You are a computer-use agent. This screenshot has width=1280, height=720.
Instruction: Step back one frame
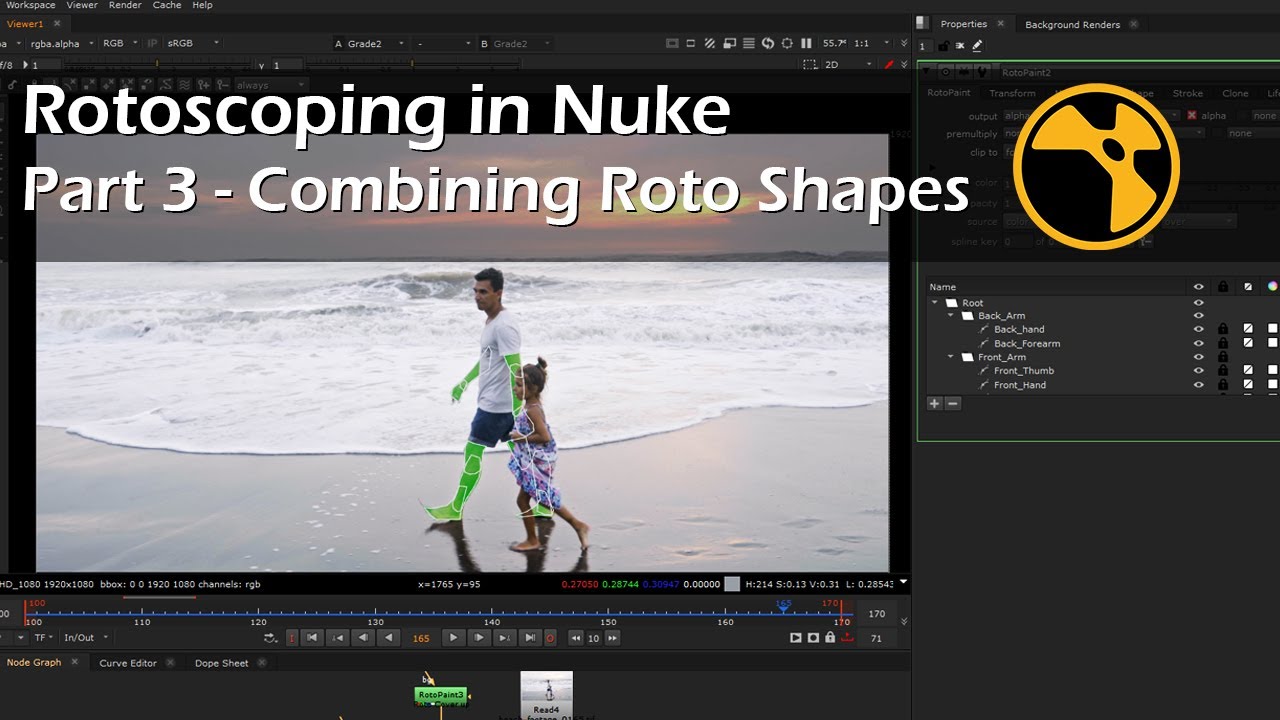[363, 637]
